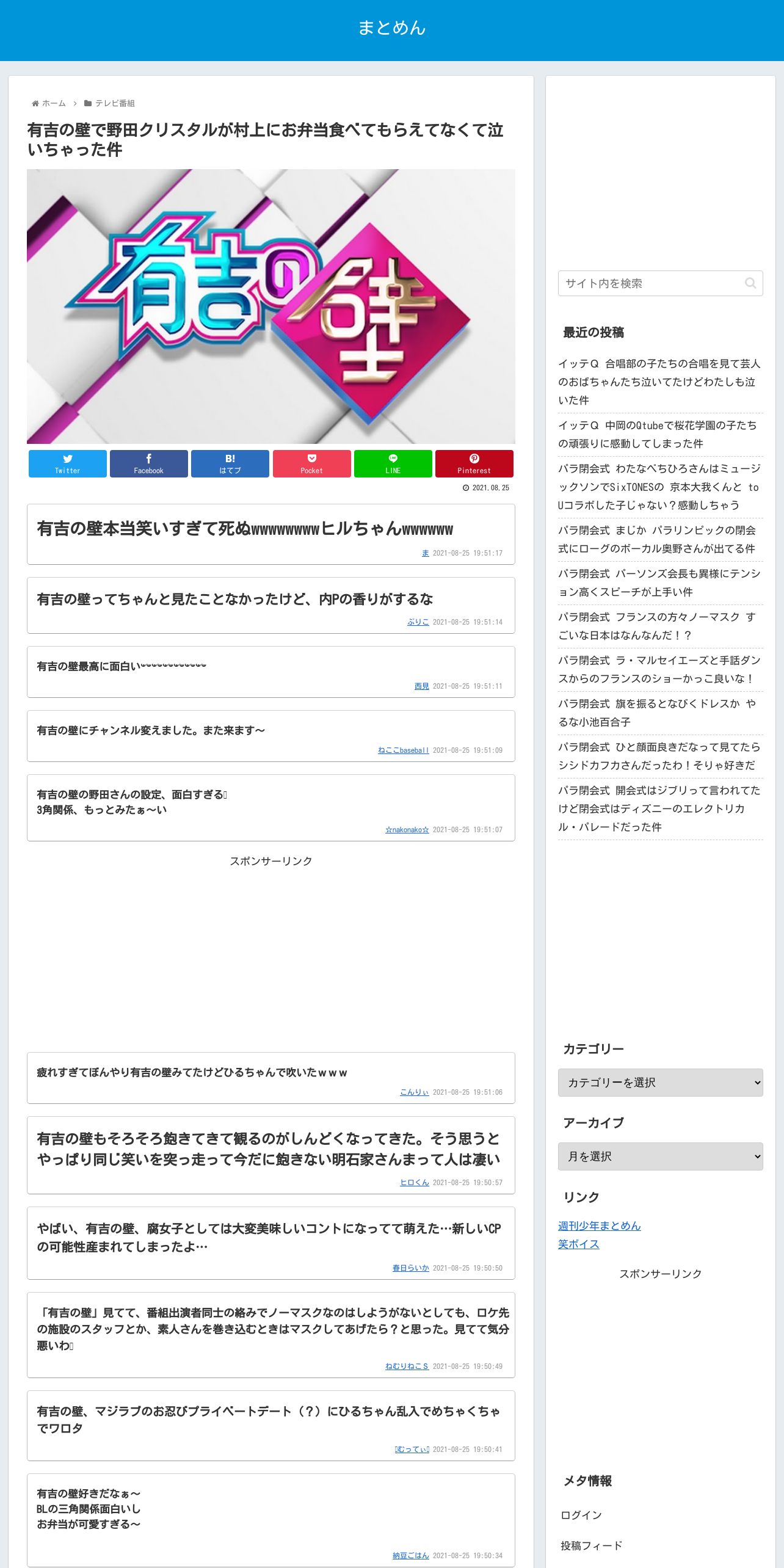
Task: Click the comment mentioning 明石家さんま
Action: click(x=269, y=1149)
